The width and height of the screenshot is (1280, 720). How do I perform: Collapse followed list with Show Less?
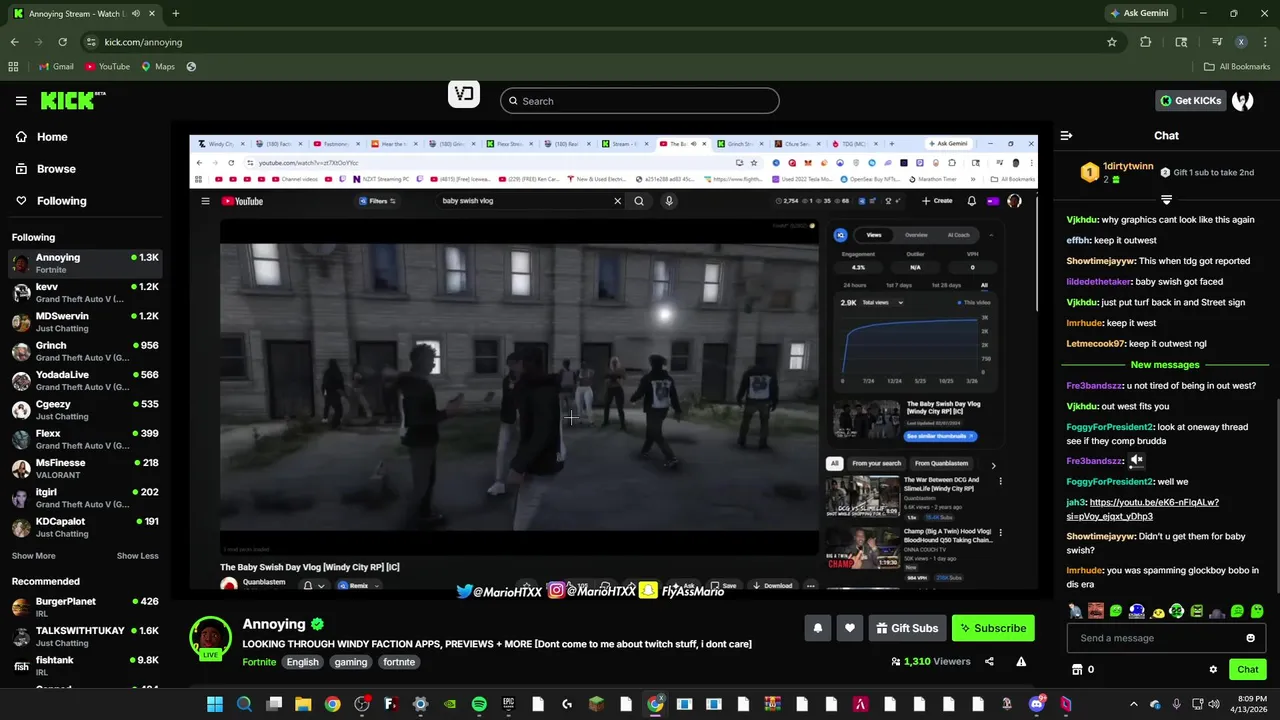click(x=137, y=556)
